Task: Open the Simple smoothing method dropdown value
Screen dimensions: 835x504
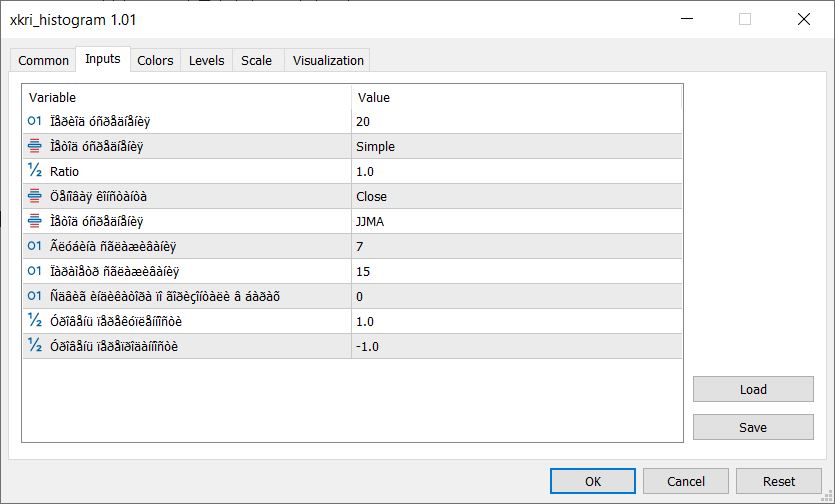Action: pos(515,146)
